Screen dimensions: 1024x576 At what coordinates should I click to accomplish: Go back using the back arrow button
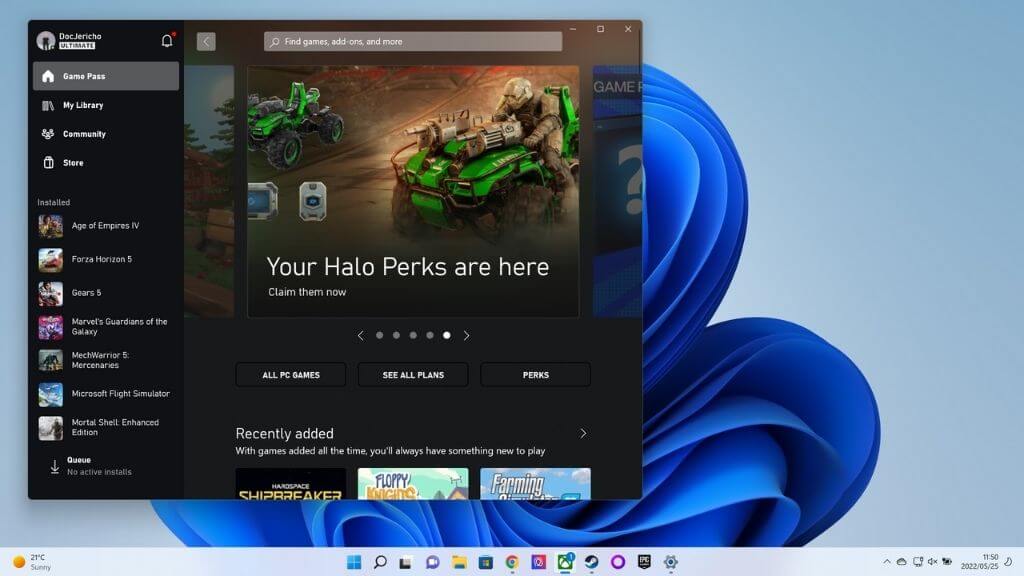[206, 42]
